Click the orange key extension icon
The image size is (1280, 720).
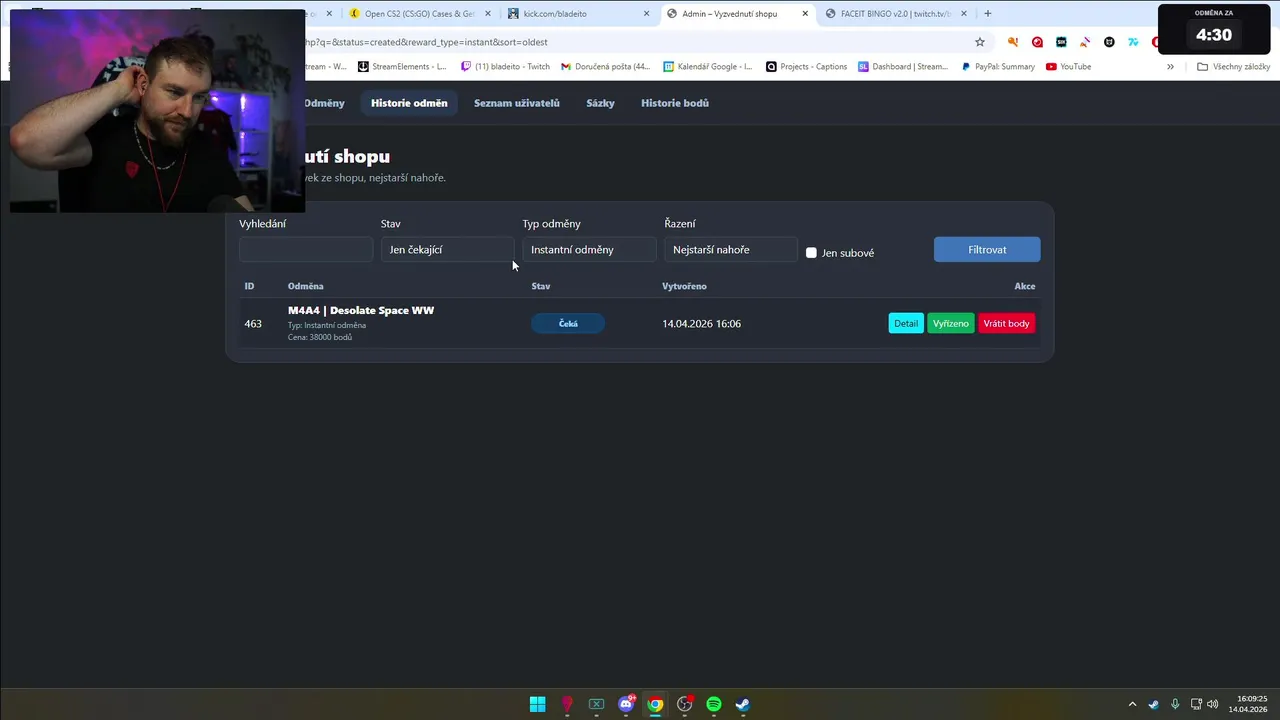[x=1013, y=42]
